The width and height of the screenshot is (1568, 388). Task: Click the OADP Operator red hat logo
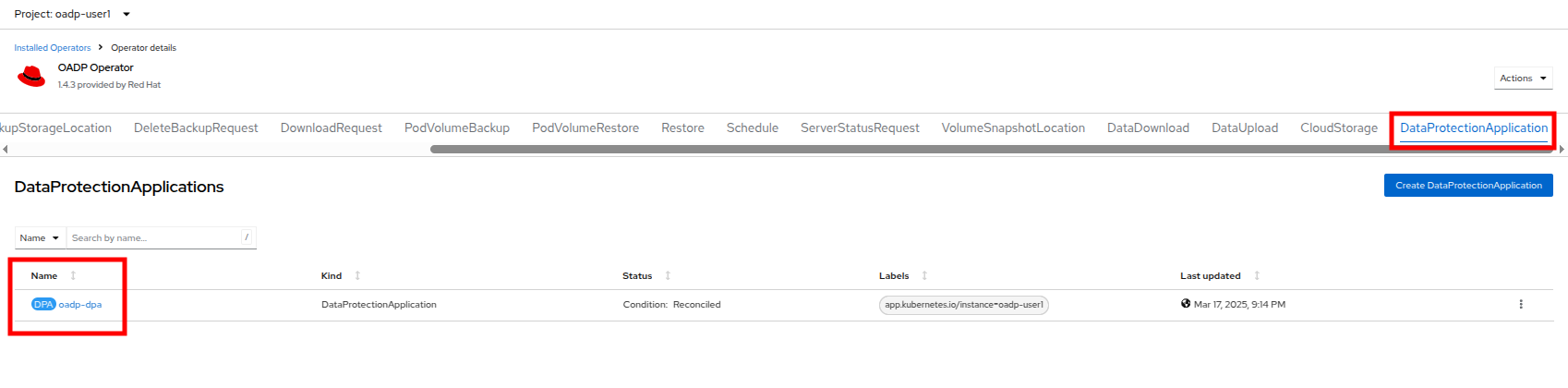point(31,76)
